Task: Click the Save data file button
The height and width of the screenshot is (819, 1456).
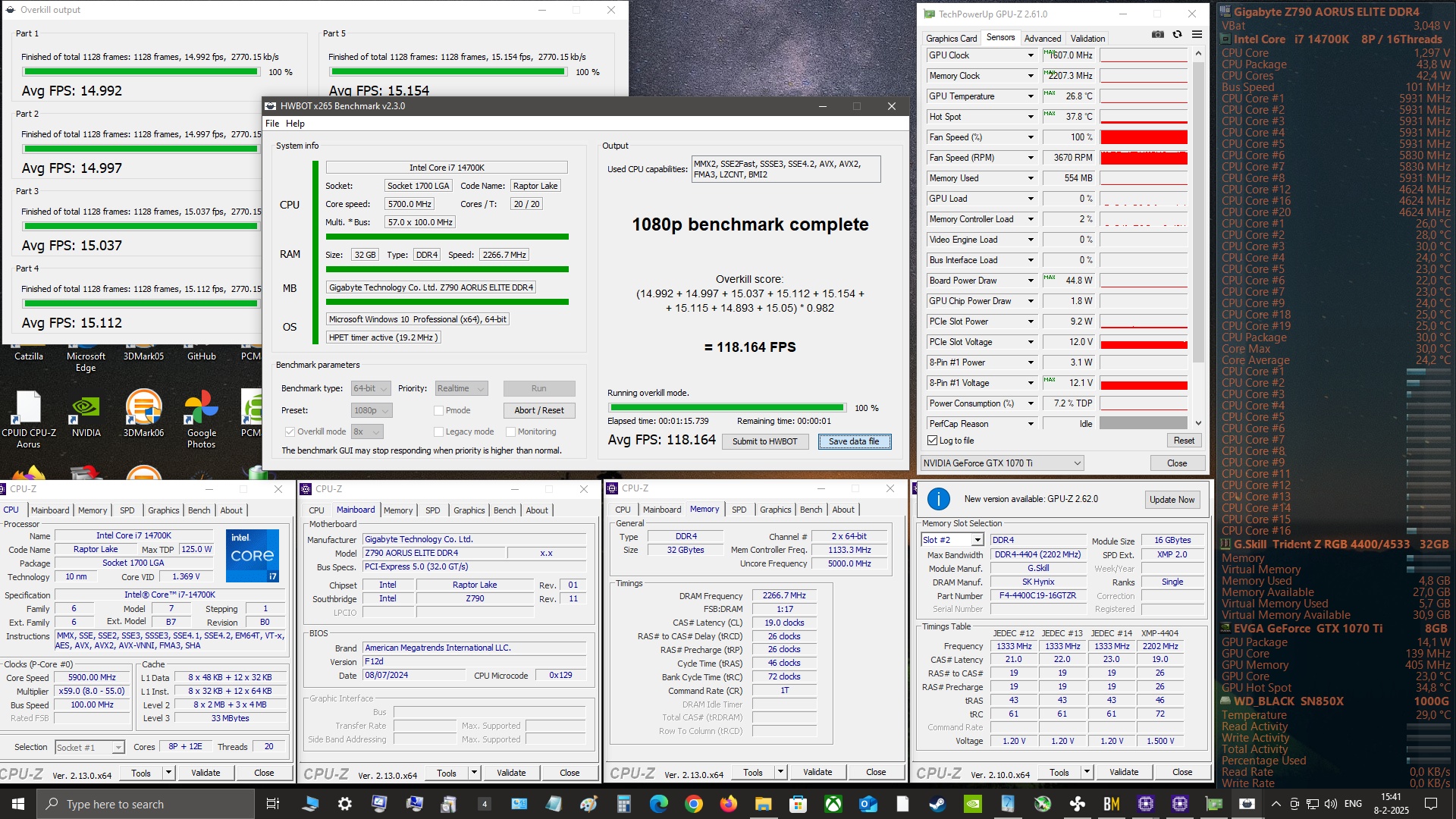Action: [854, 441]
